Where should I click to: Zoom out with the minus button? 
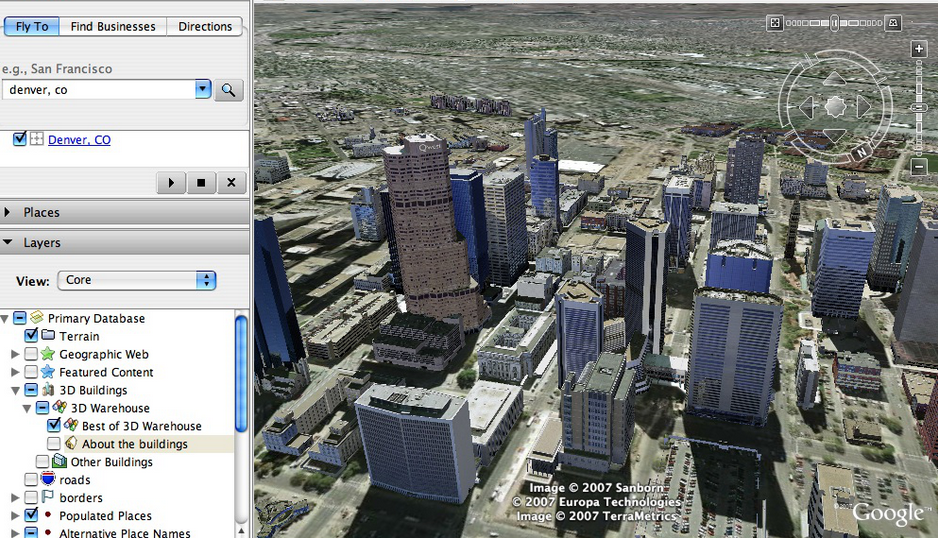tap(919, 166)
